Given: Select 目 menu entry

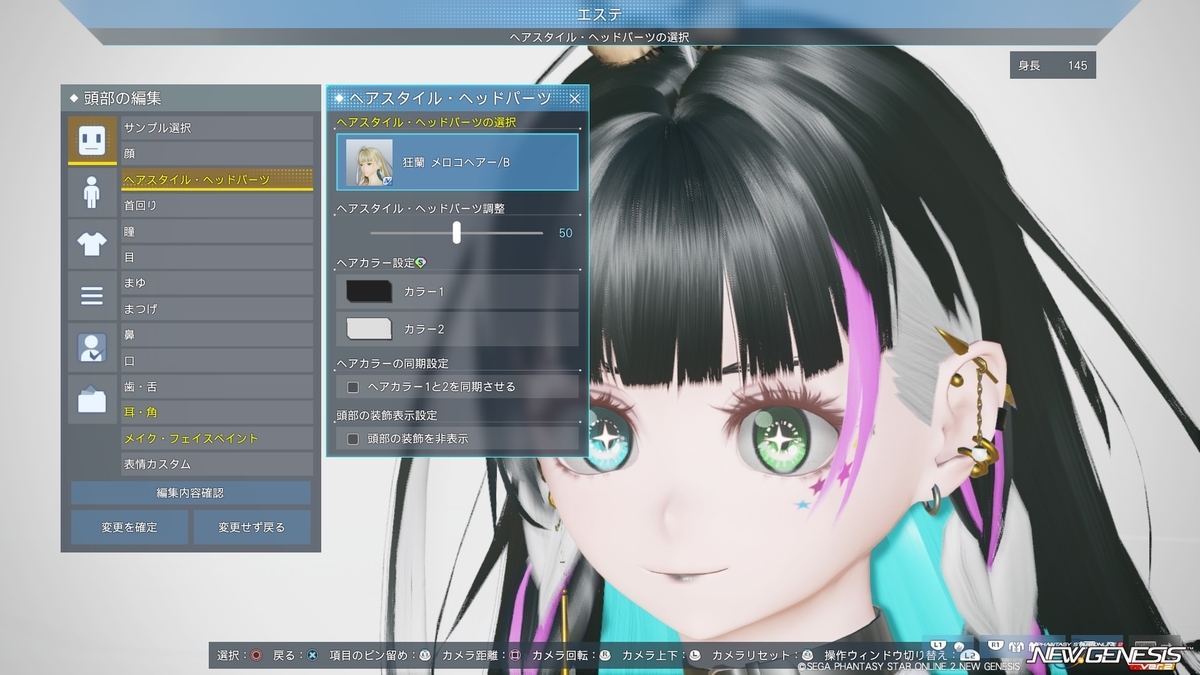Looking at the screenshot, I should [x=217, y=257].
